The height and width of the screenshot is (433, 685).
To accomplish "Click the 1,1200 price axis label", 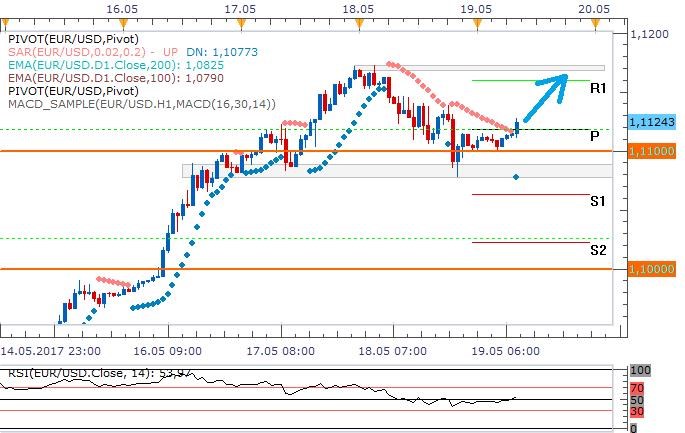I will coord(650,35).
